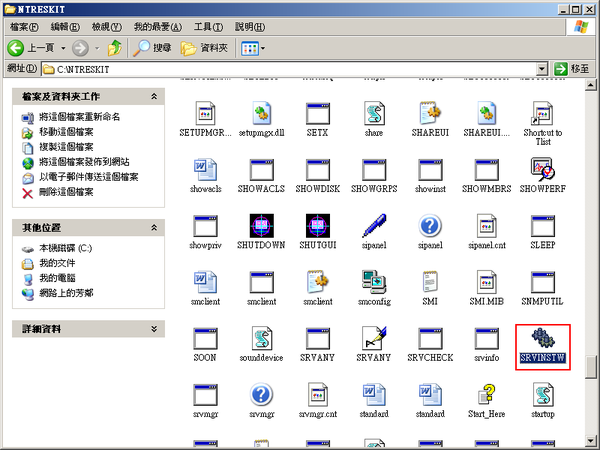
Task: Select the SLEEP executable icon
Action: point(543,226)
